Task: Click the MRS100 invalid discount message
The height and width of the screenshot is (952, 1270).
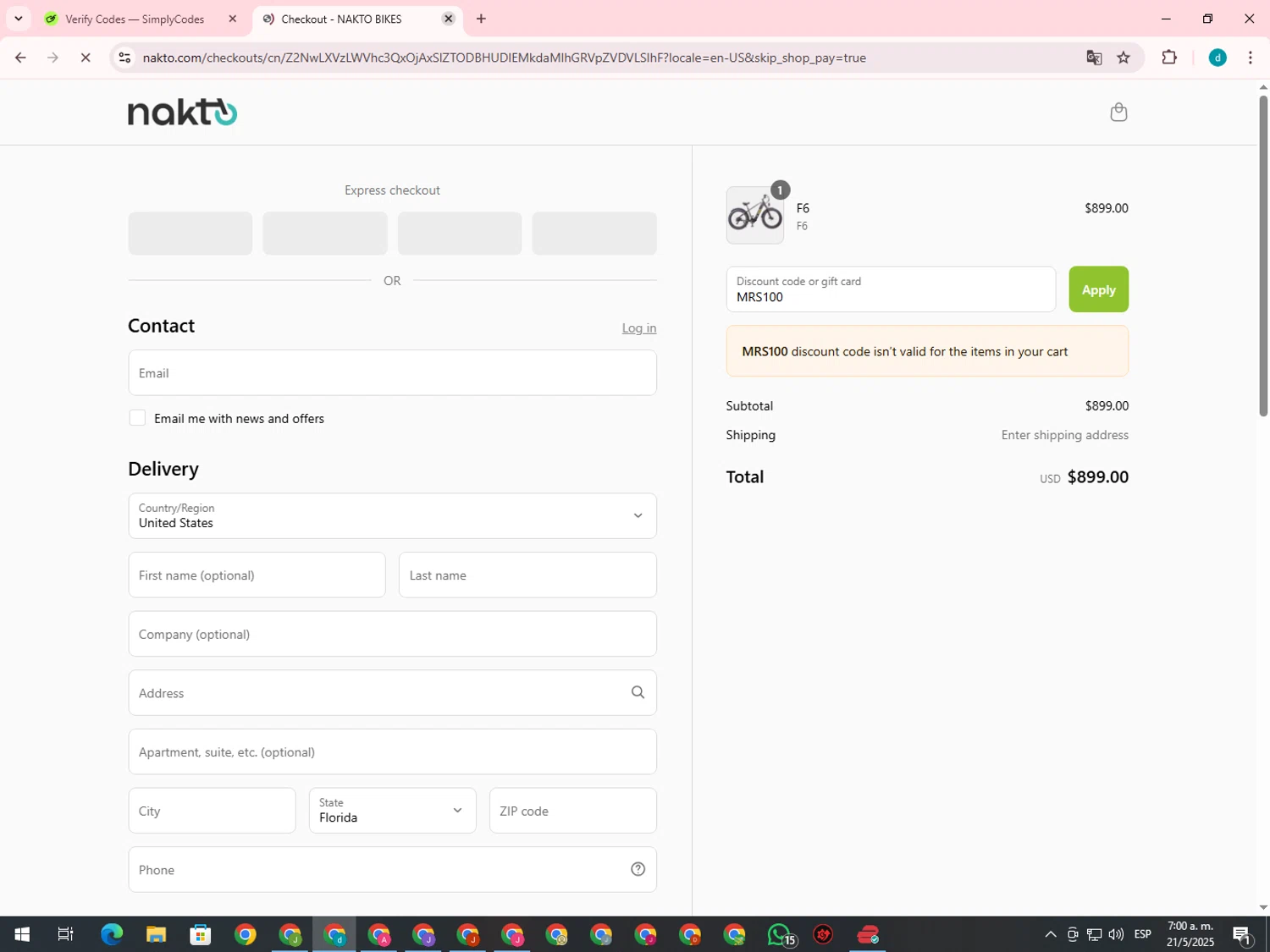Action: pyautogui.click(x=927, y=351)
